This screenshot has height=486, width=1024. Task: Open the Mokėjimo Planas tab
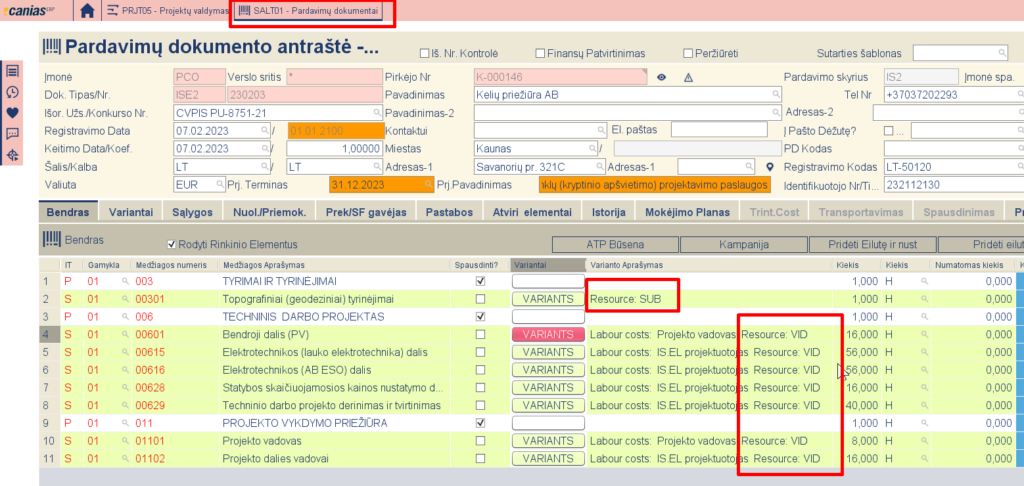[684, 212]
